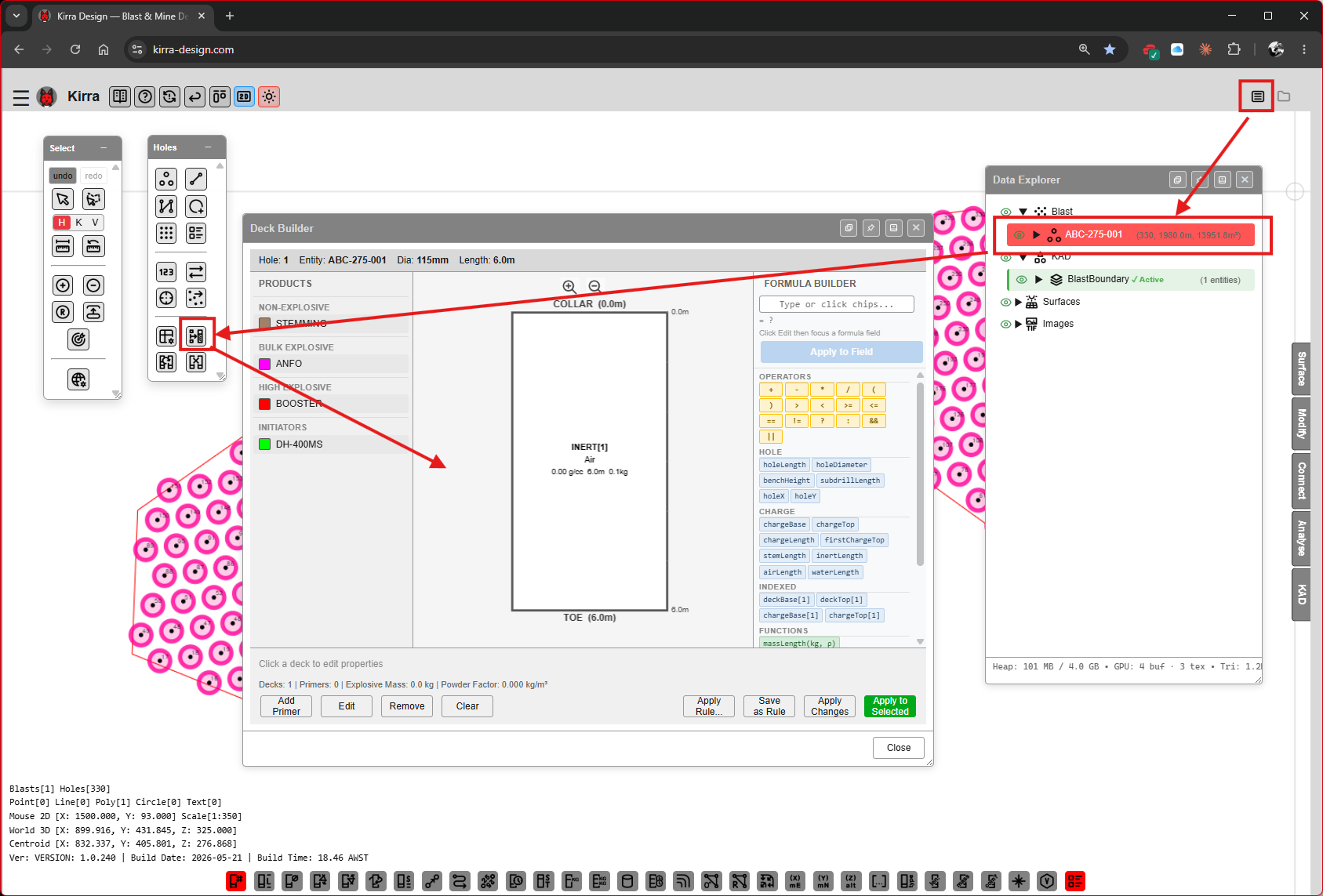Close the Deck Builder with Close button
Viewport: 1323px width, 896px height.
(899, 748)
